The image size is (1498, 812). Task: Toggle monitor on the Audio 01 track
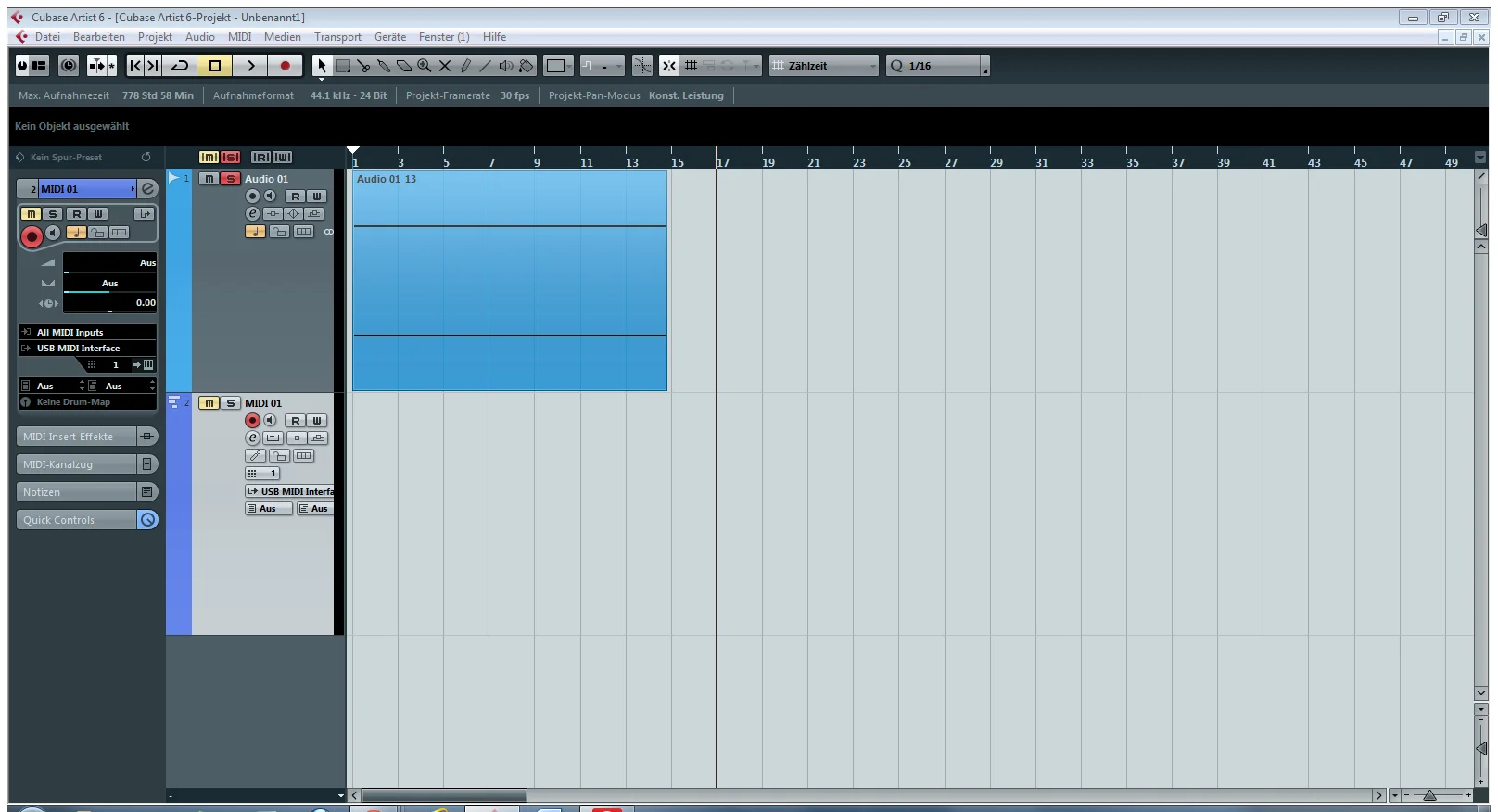[x=270, y=197]
